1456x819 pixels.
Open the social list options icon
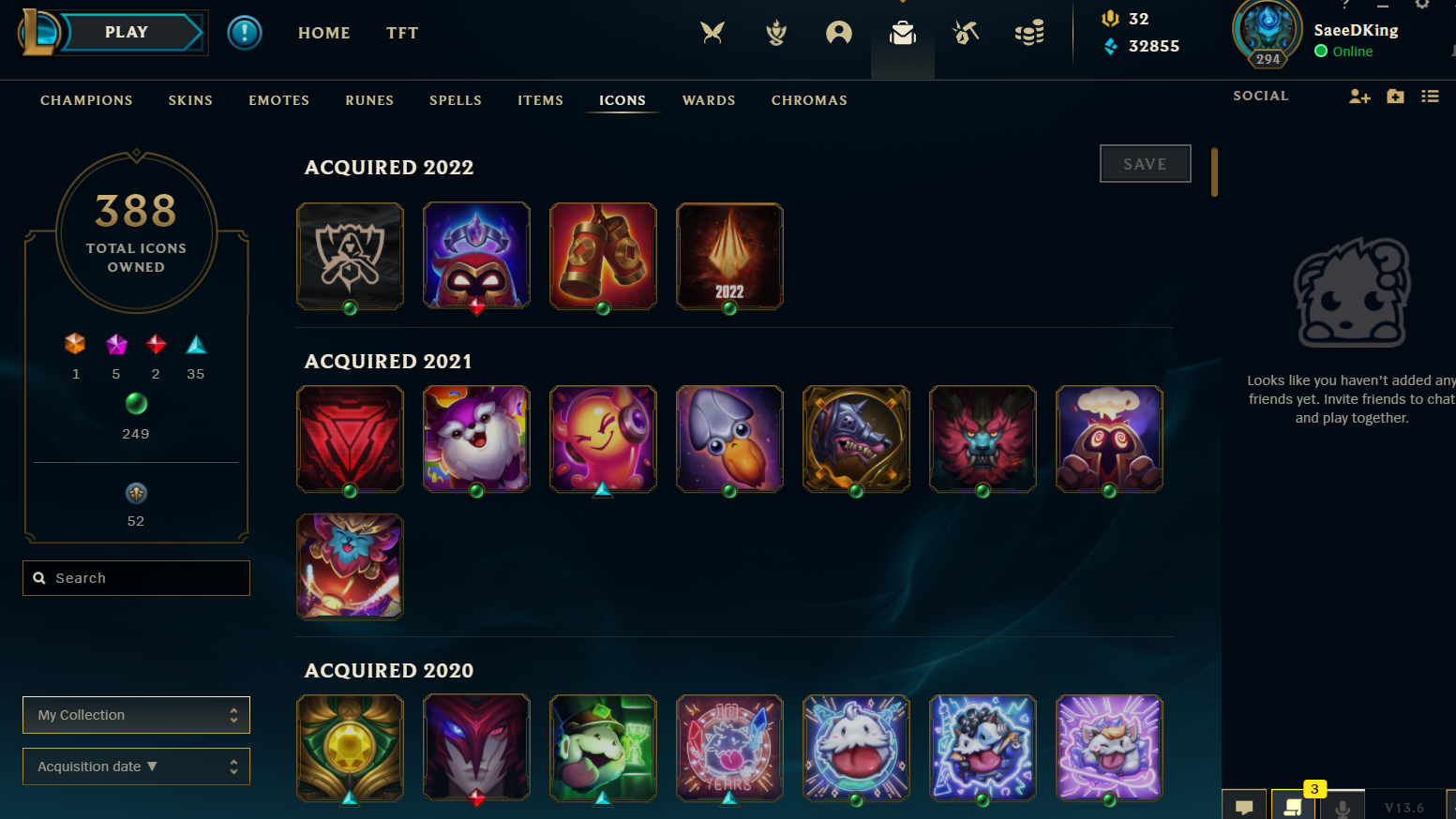tap(1430, 97)
